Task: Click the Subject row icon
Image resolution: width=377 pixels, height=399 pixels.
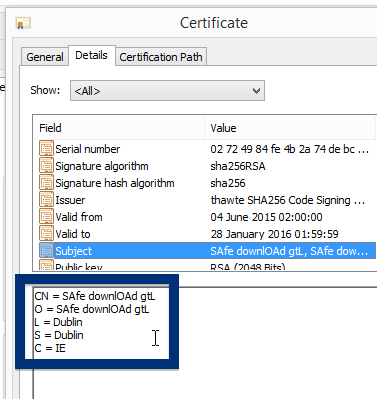Action: click(46, 251)
